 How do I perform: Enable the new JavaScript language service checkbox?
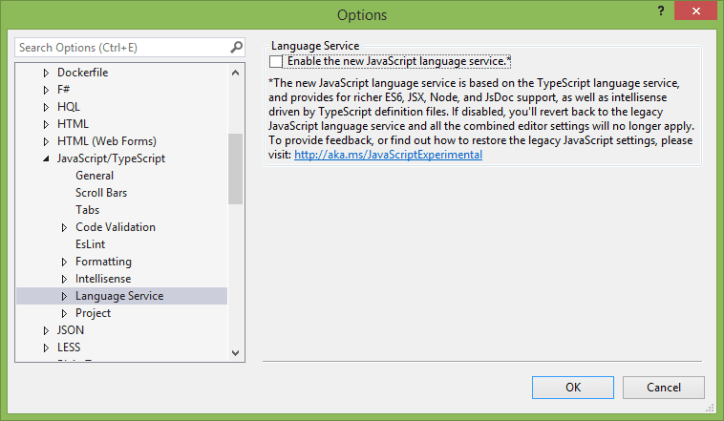coord(277,62)
